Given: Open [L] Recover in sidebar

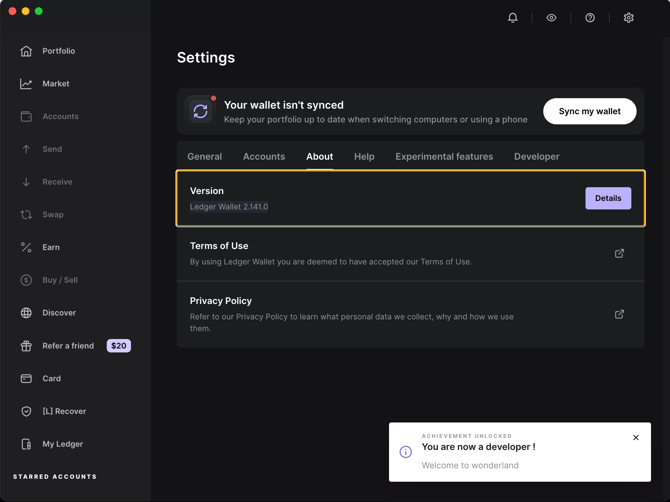Looking at the screenshot, I should pyautogui.click(x=64, y=411).
